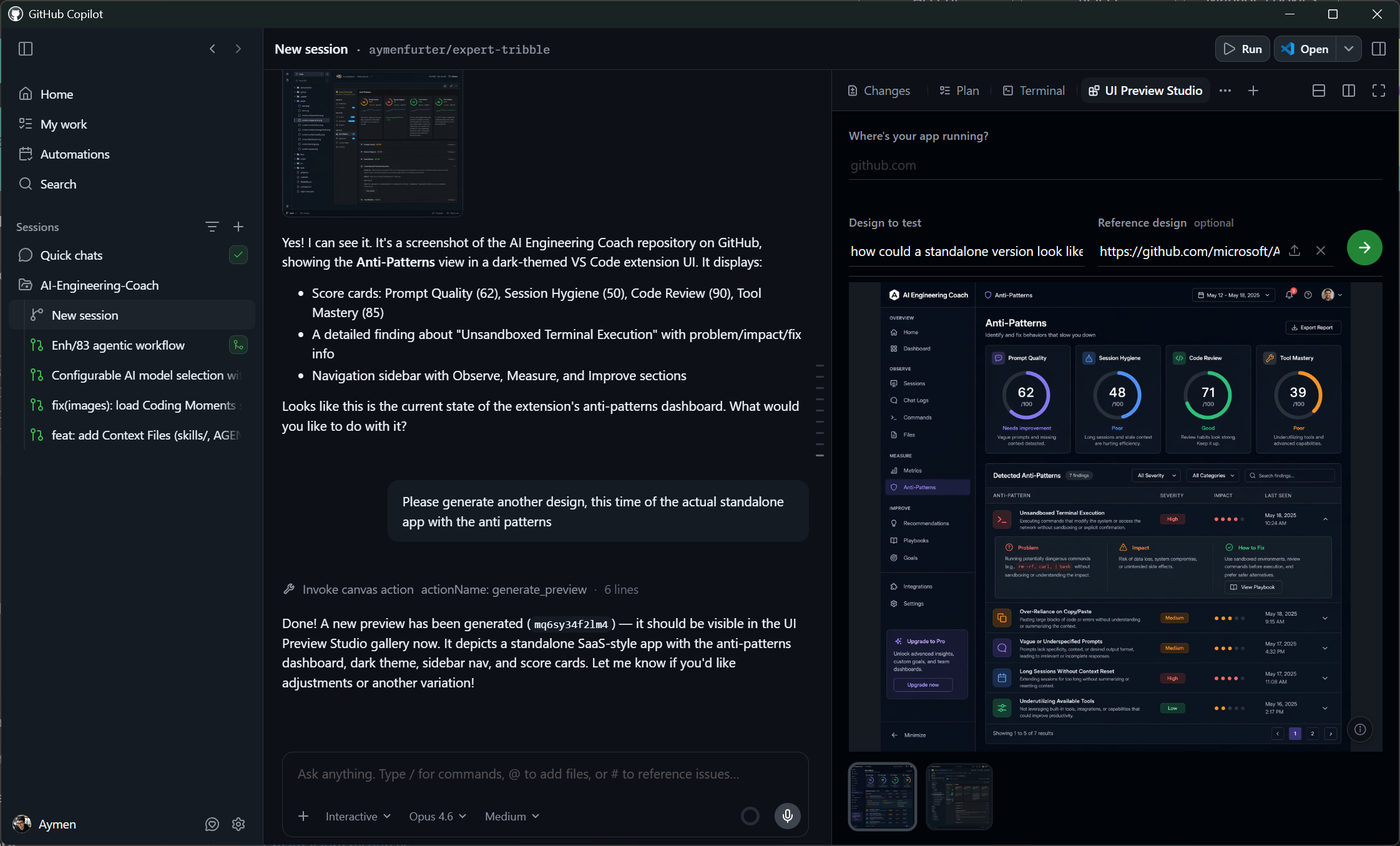
Task: Click the chat message input box
Action: [x=545, y=774]
